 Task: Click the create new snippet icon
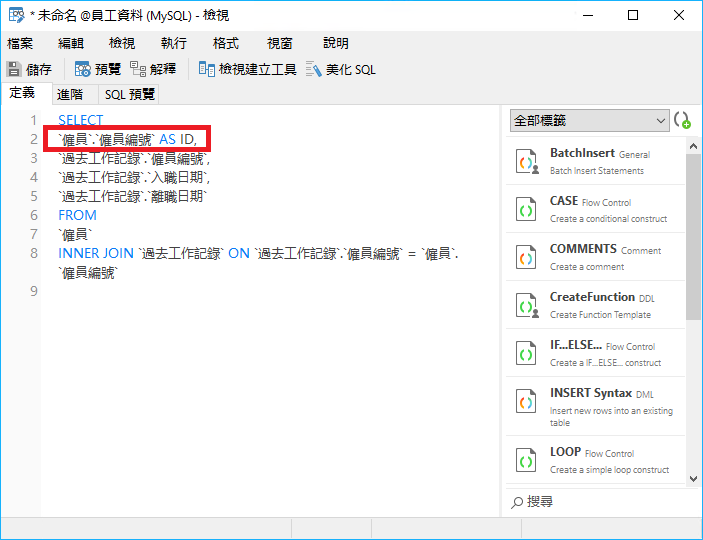(x=682, y=120)
